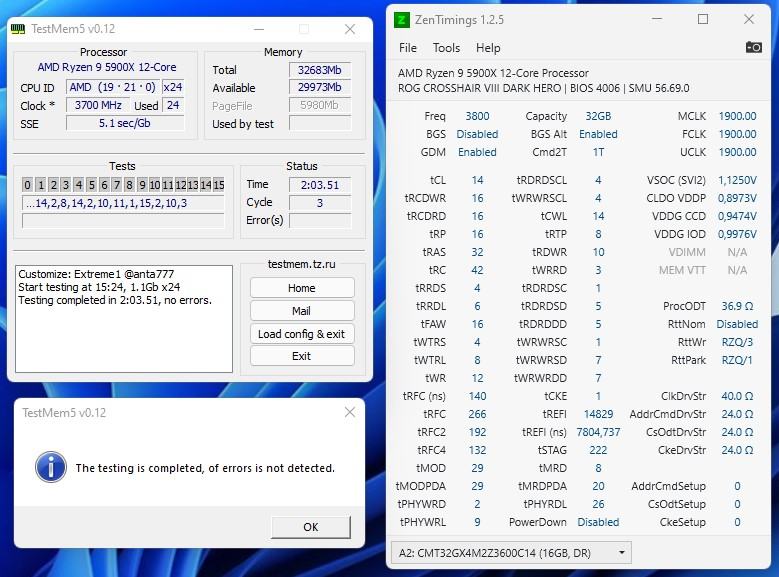Screen dimensions: 779x577
Task: Close the TestMem5 main window
Action: coord(350,29)
